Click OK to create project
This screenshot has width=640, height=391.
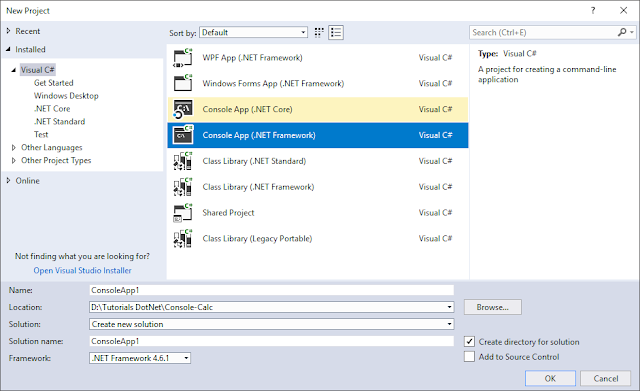click(550, 378)
